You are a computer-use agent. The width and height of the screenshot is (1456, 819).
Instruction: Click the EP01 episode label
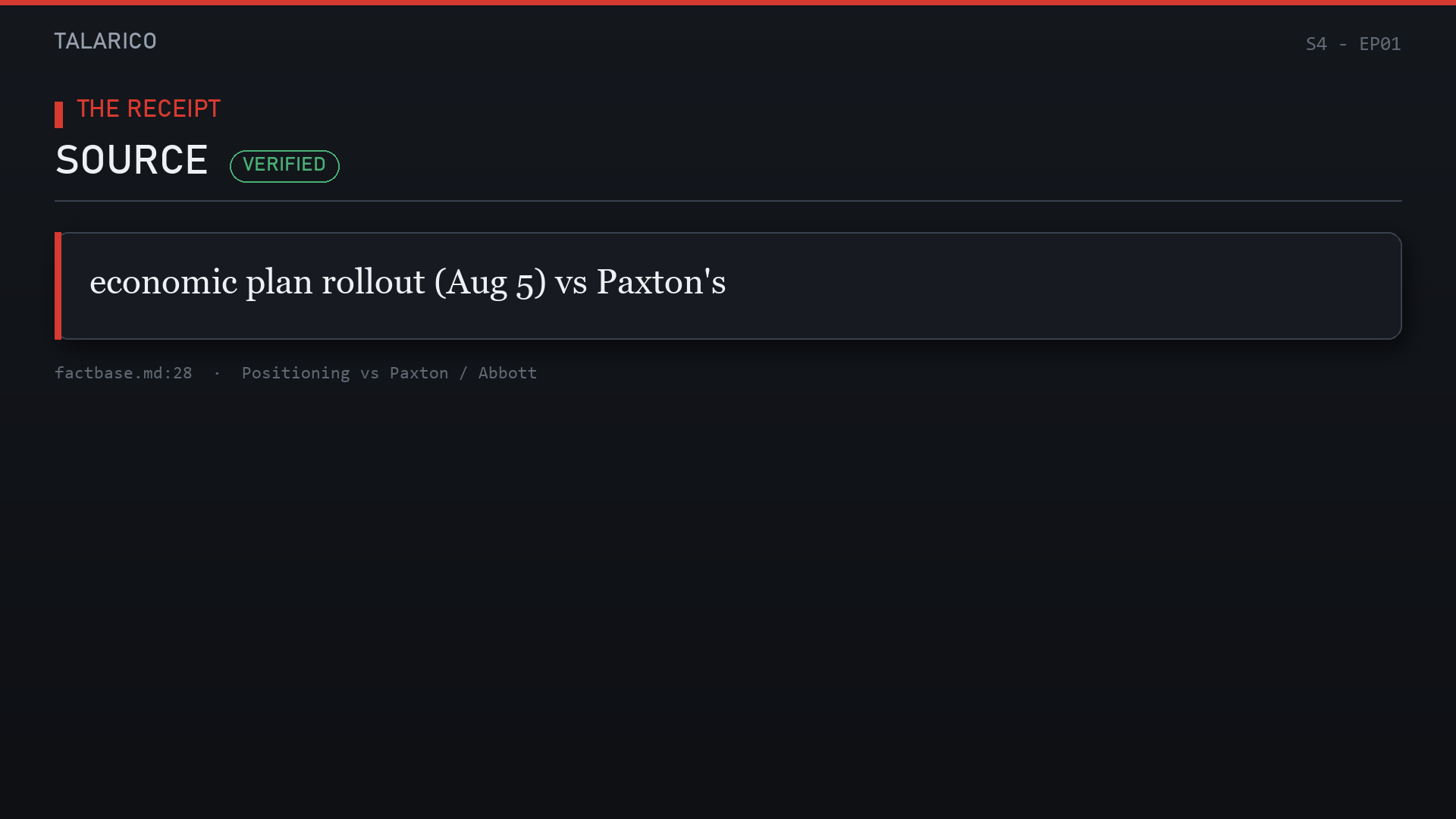pos(1380,44)
